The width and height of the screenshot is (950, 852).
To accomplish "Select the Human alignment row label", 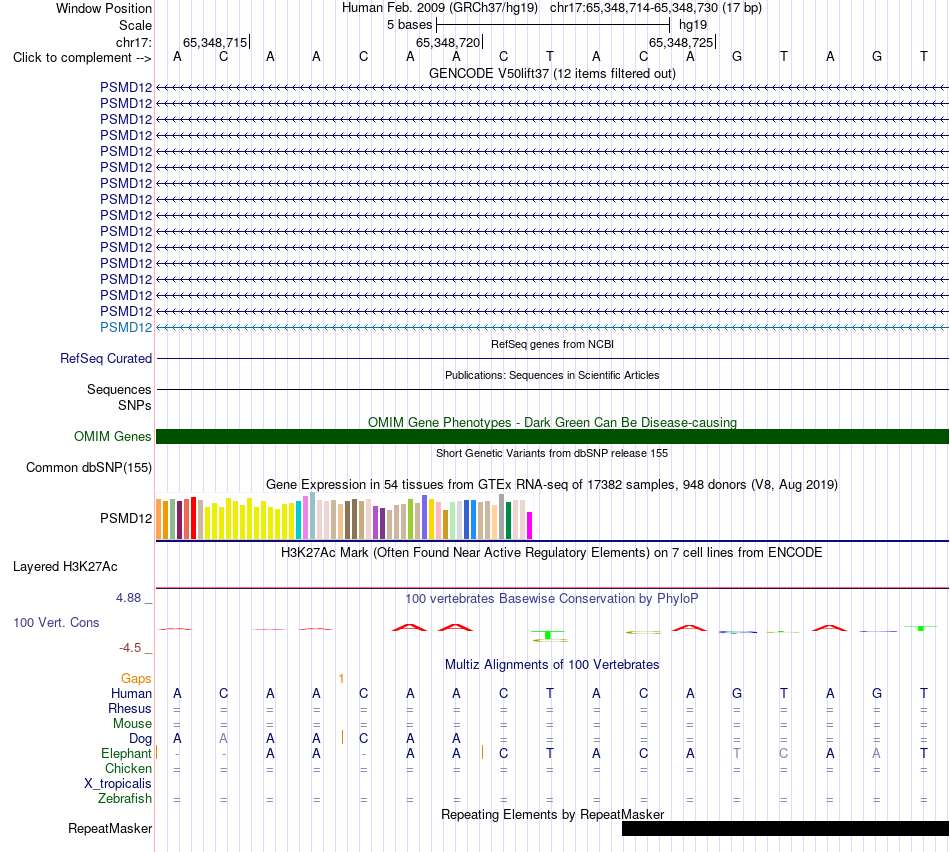I will [x=131, y=693].
